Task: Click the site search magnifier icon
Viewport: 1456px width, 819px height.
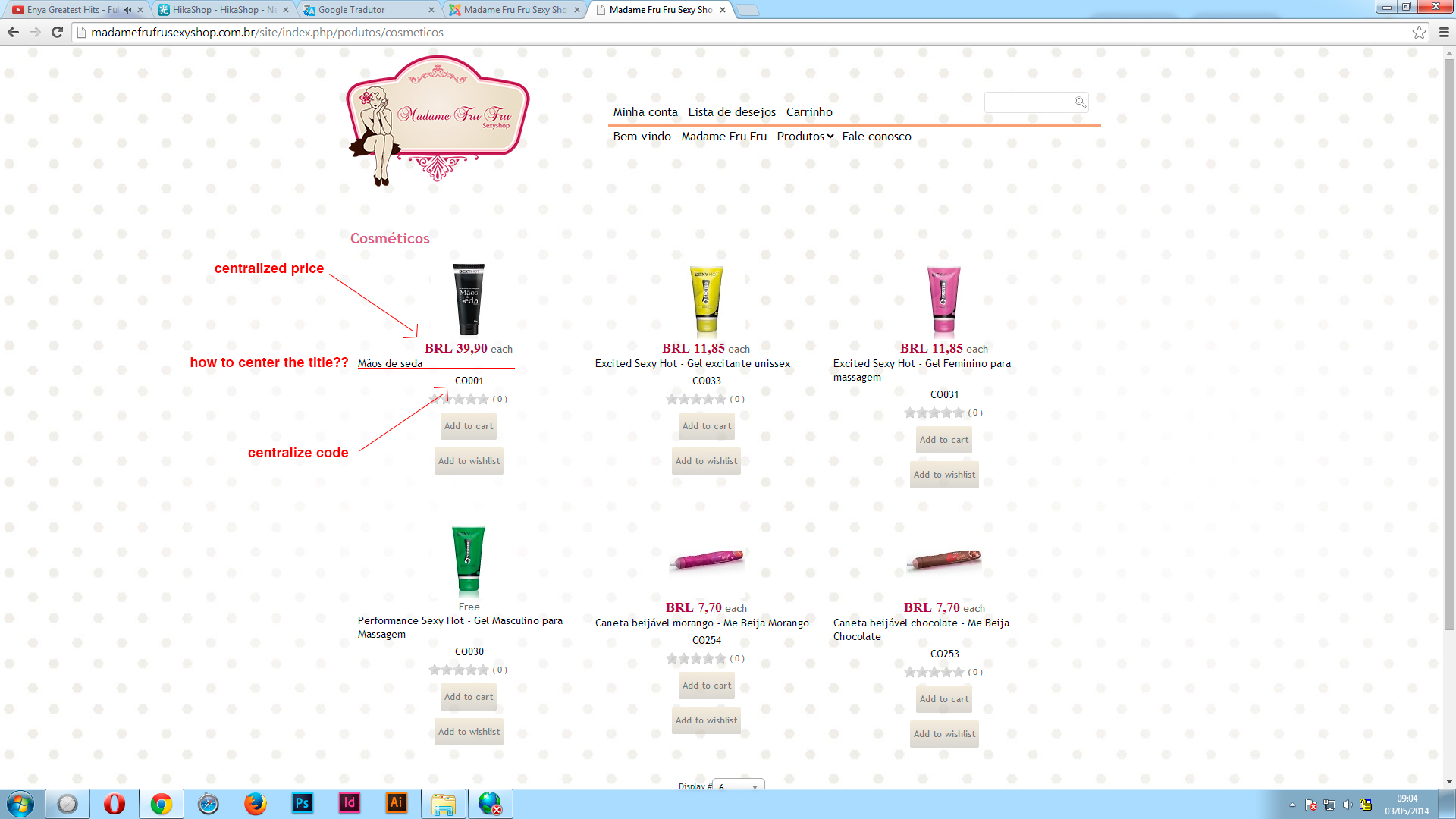Action: [1080, 102]
